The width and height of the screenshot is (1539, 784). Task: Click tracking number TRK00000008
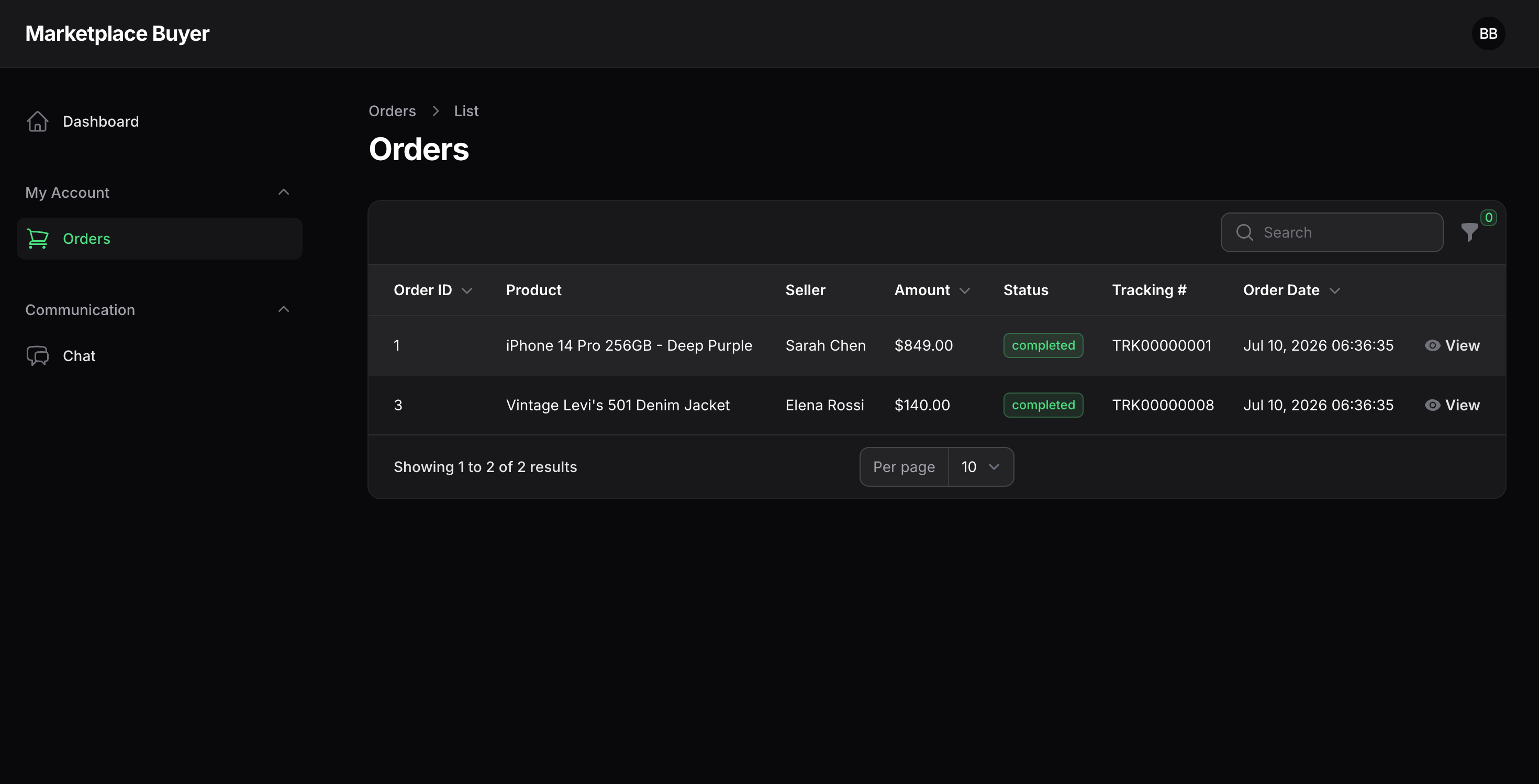click(1163, 406)
